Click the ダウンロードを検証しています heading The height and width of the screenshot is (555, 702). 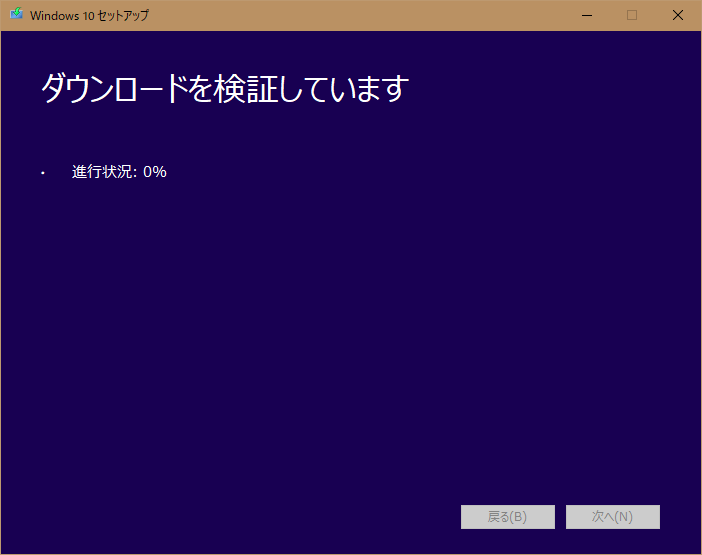point(225,89)
